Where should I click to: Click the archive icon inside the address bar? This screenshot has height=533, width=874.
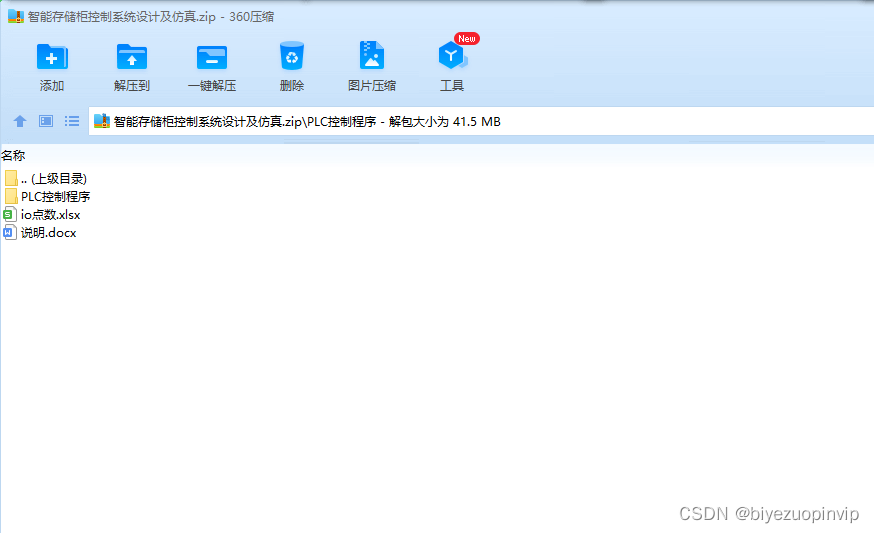click(x=102, y=122)
